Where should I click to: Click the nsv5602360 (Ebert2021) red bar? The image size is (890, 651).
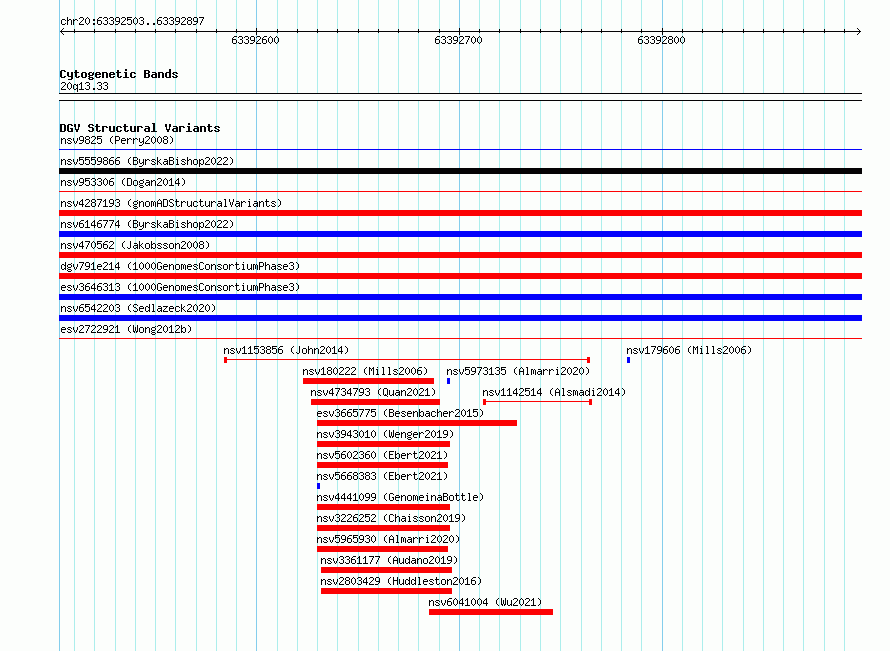click(x=382, y=465)
